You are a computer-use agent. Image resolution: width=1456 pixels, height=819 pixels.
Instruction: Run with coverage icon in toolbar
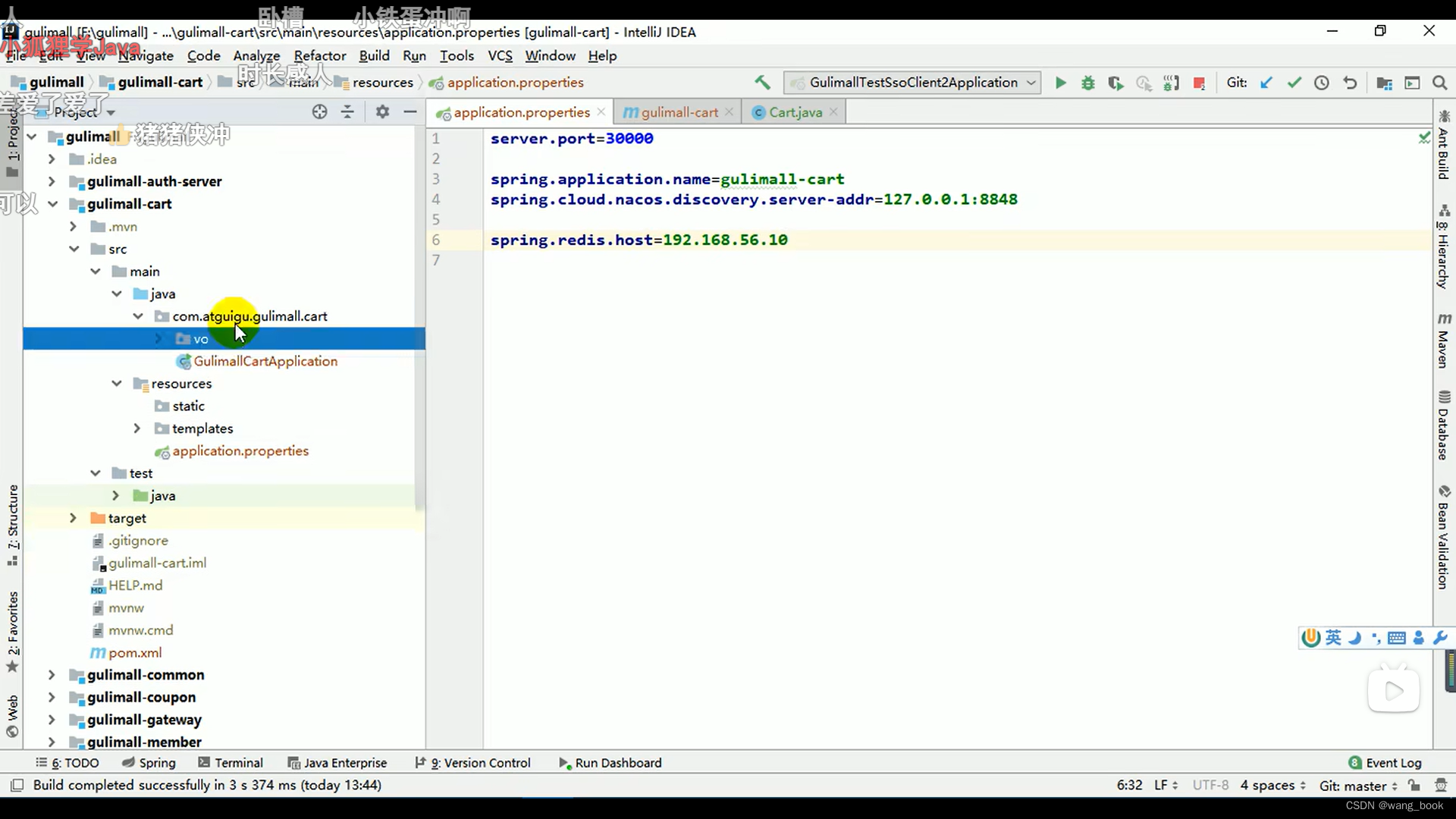click(1116, 83)
